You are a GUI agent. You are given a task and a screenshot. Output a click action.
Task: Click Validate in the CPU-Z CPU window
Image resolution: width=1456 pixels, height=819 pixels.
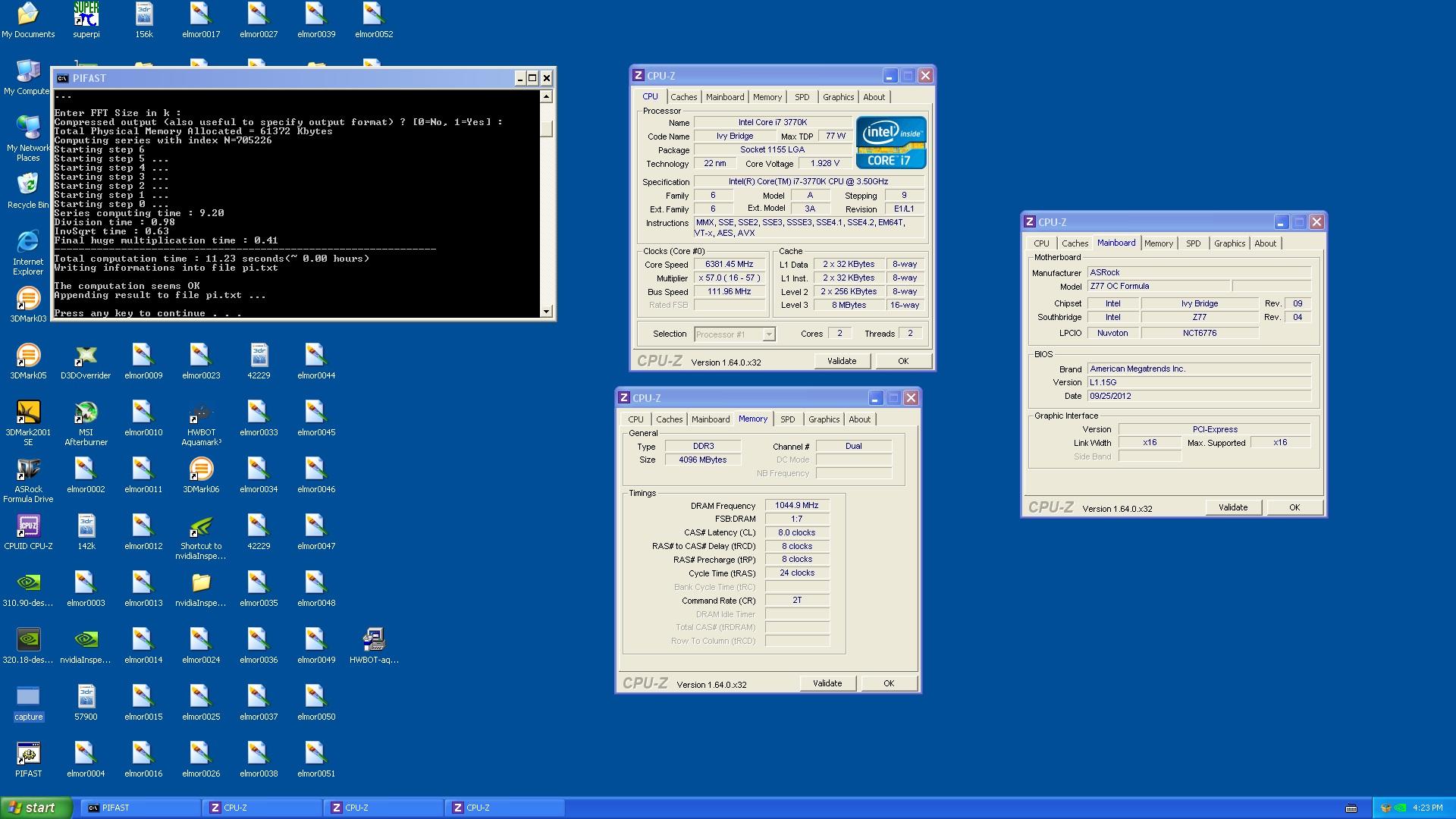pos(842,361)
